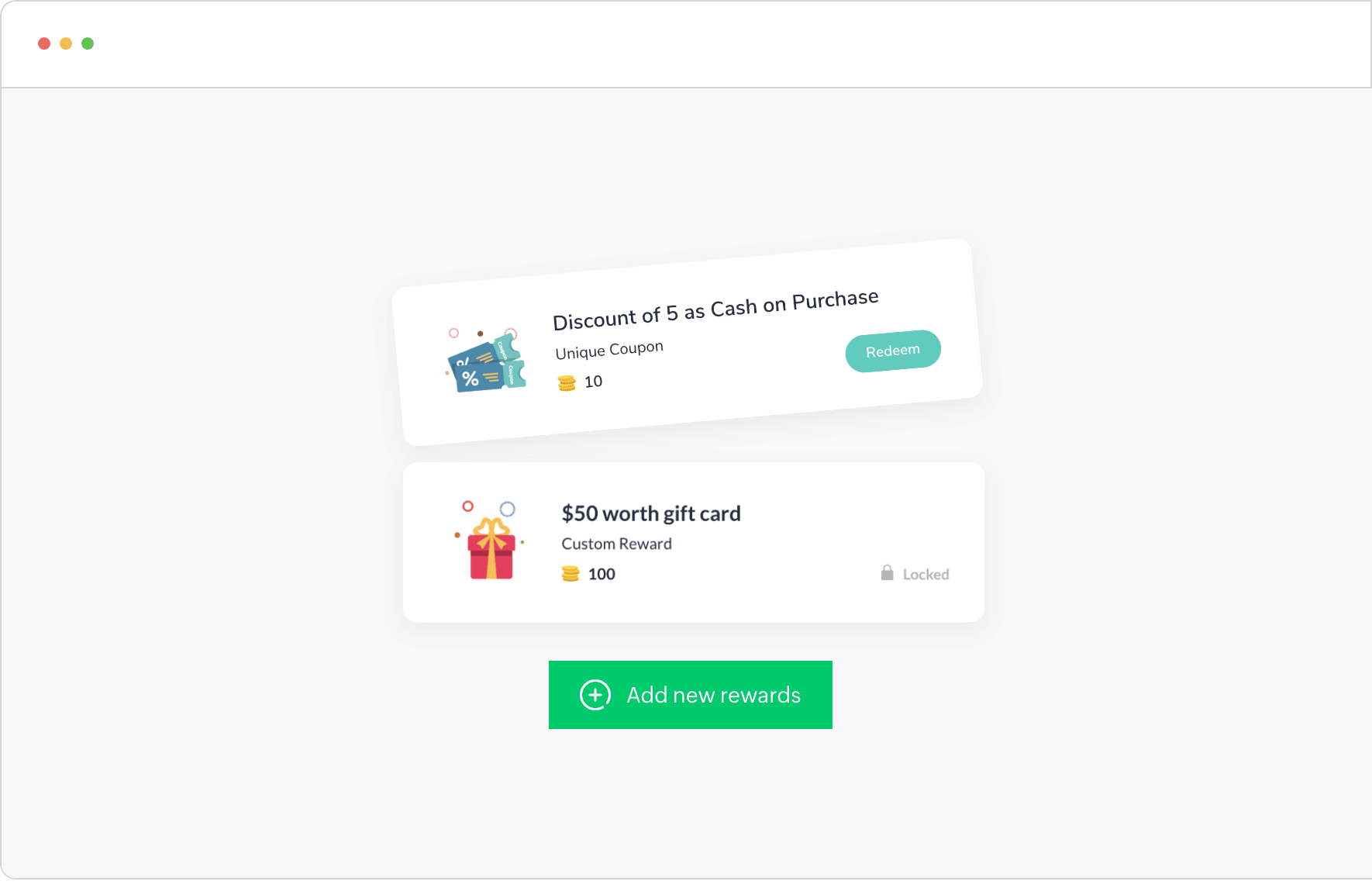
Task: Click the red window close dot
Action: [x=44, y=43]
